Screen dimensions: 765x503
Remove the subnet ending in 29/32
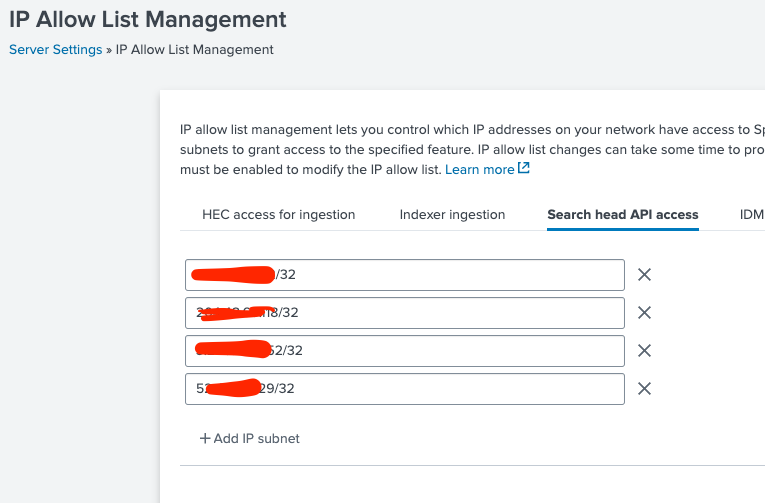645,389
